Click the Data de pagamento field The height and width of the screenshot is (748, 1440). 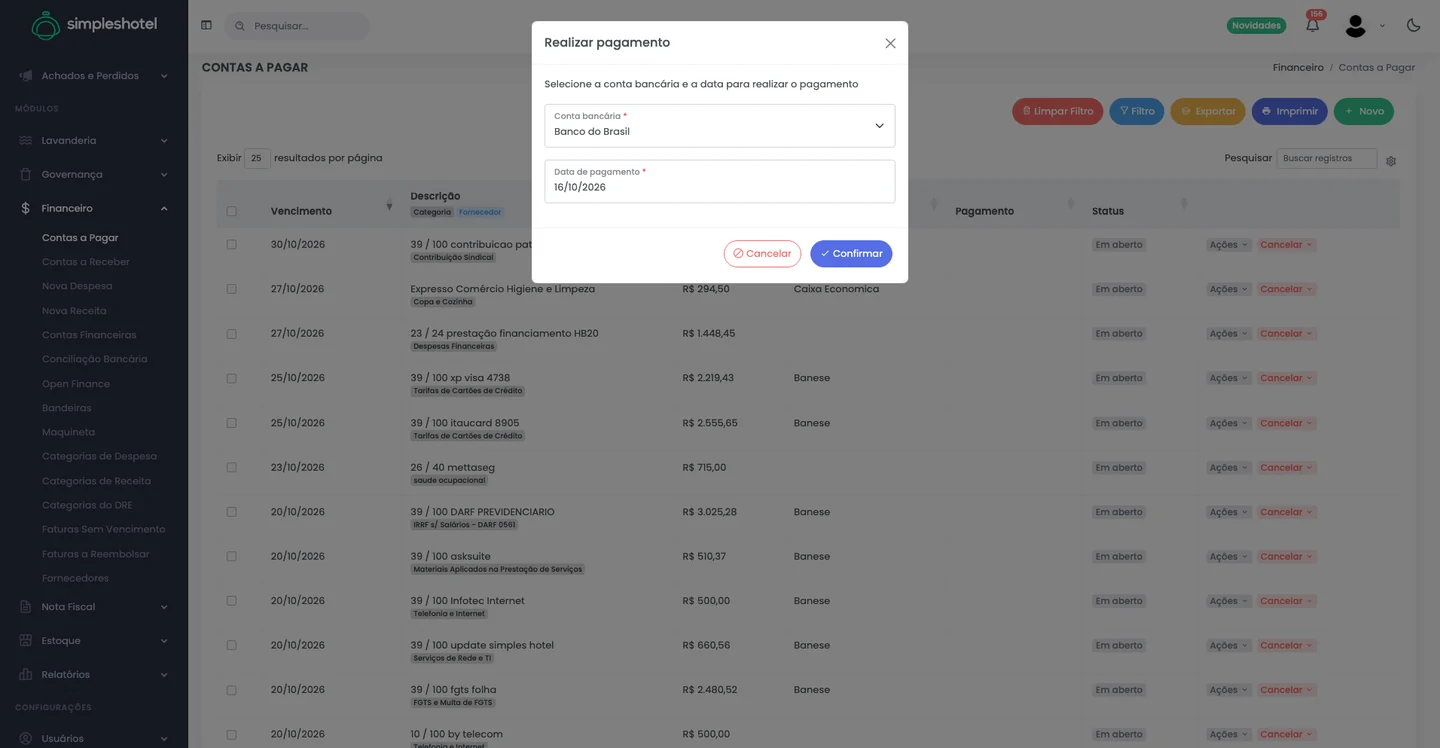click(x=720, y=181)
